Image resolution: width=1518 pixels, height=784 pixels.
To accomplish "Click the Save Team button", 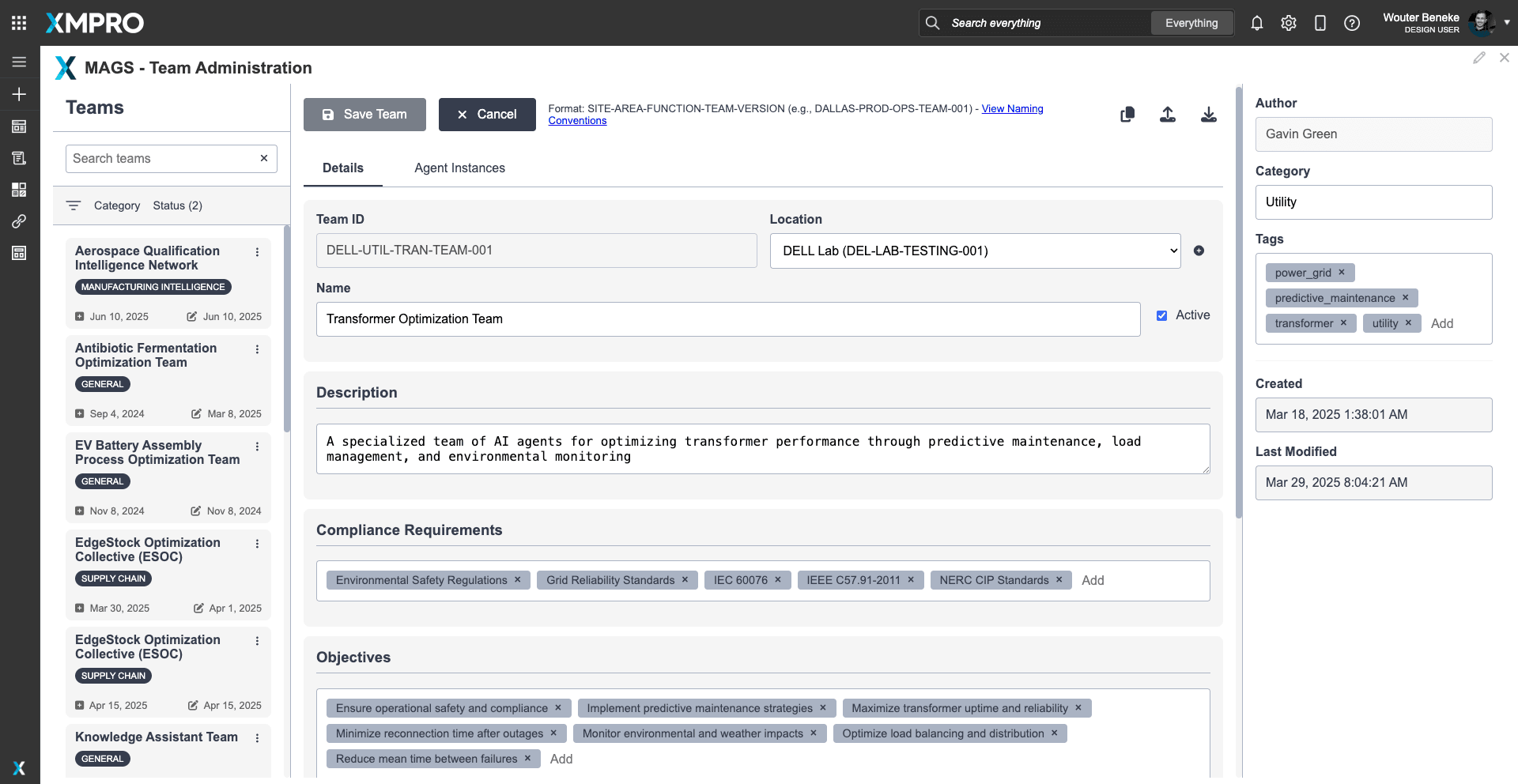I will 364,115.
